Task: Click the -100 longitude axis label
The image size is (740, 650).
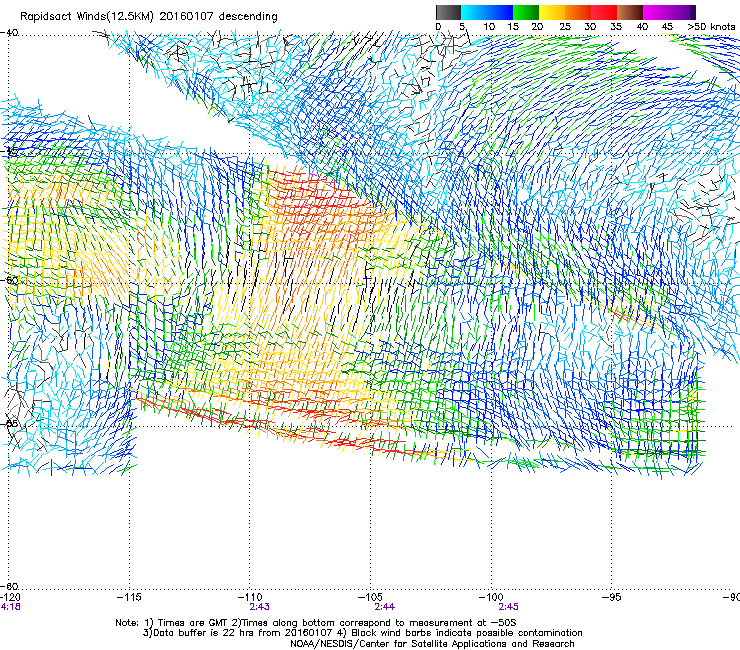Action: [491, 598]
